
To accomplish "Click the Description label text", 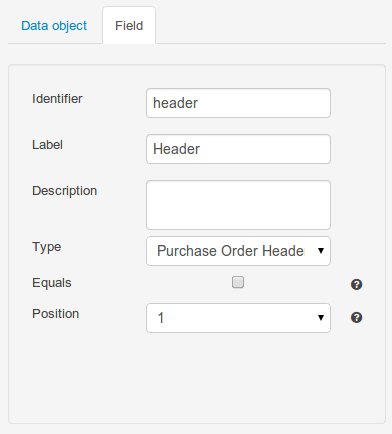I will click(65, 191).
